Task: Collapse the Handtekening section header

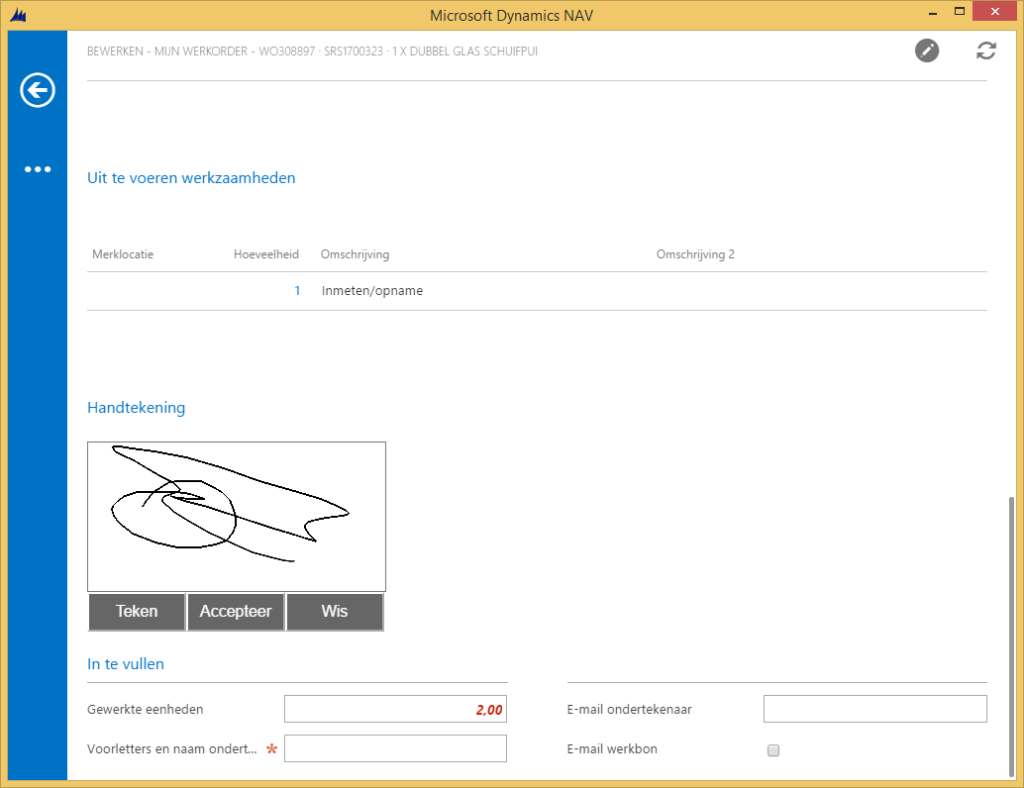Action: [x=136, y=408]
